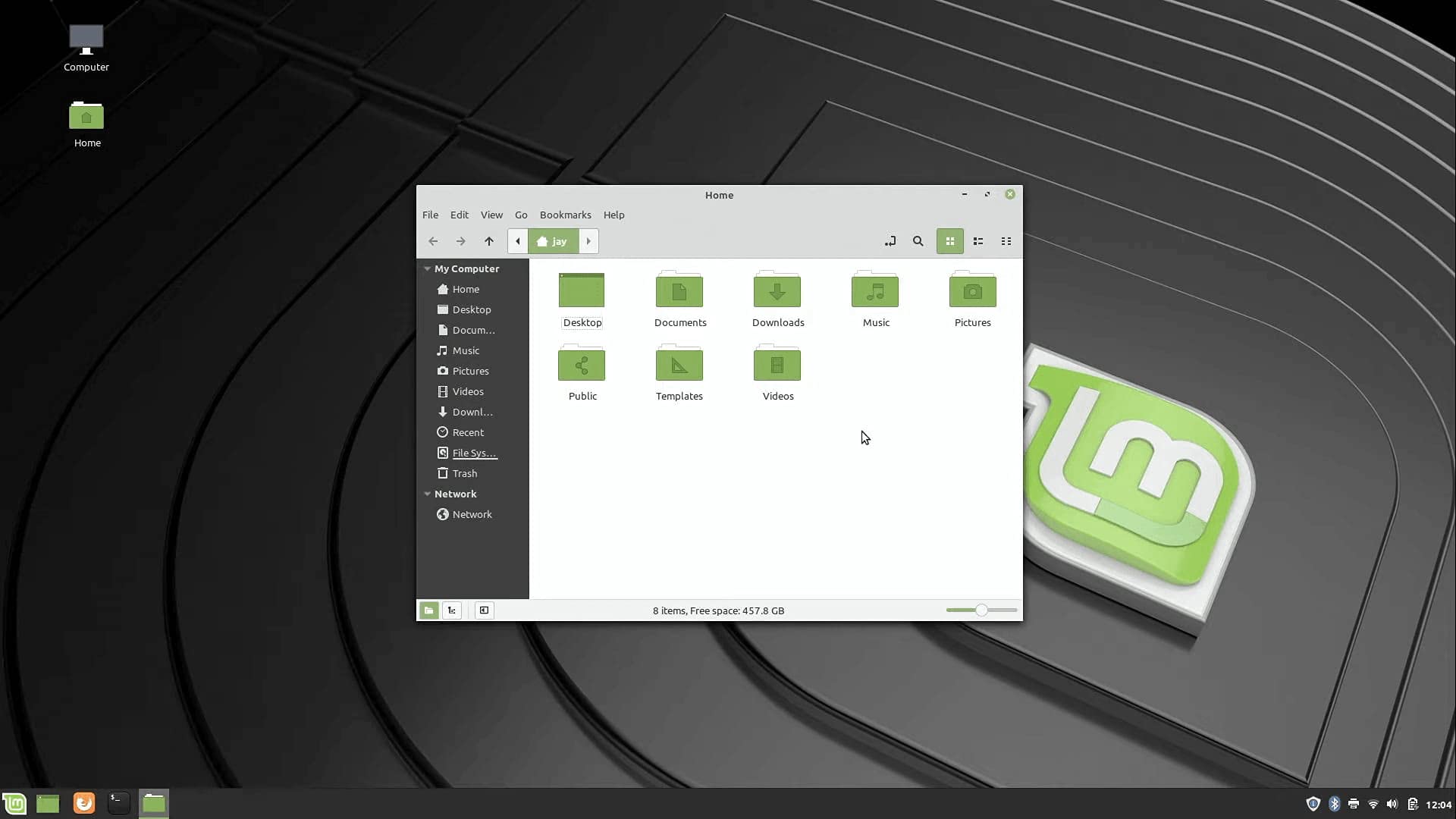Switch to compact view
This screenshot has width=1456, height=819.
1006,241
